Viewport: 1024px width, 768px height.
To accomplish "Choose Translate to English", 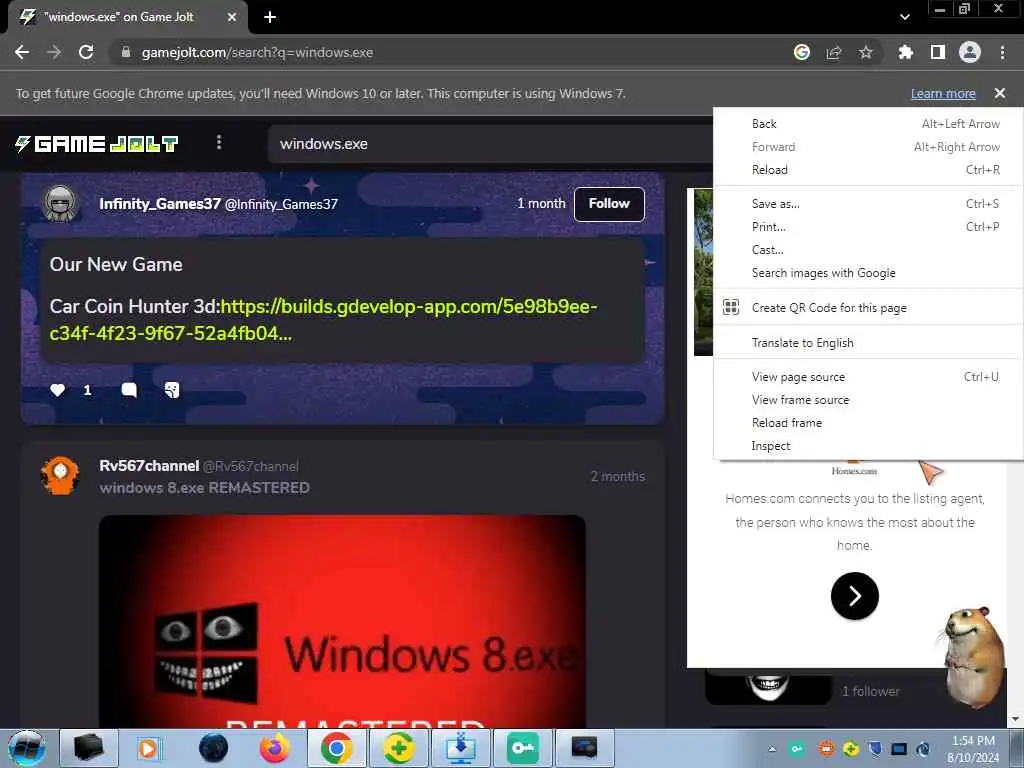I will point(869,343).
